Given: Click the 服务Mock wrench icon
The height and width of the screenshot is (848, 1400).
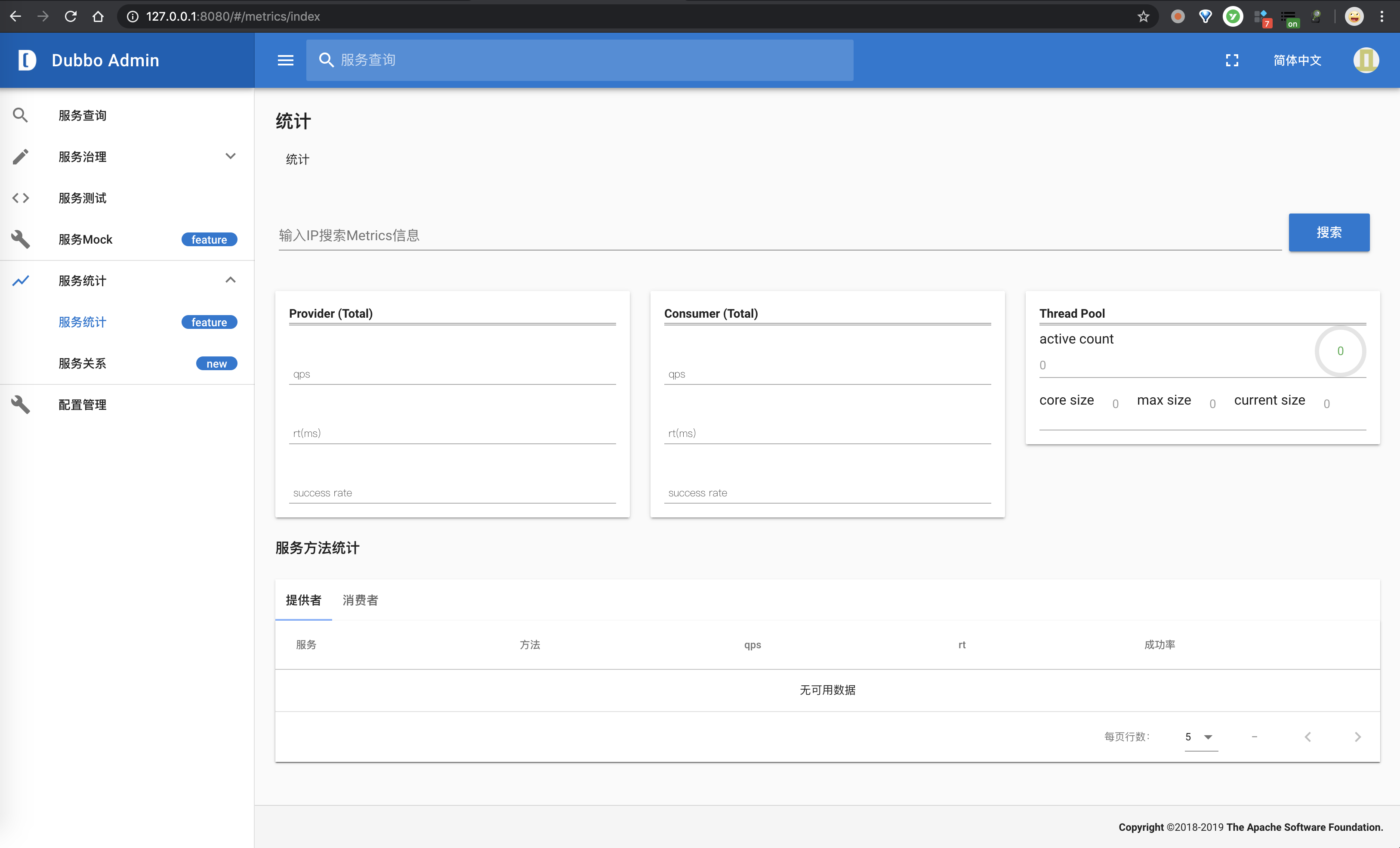Looking at the screenshot, I should (x=21, y=239).
